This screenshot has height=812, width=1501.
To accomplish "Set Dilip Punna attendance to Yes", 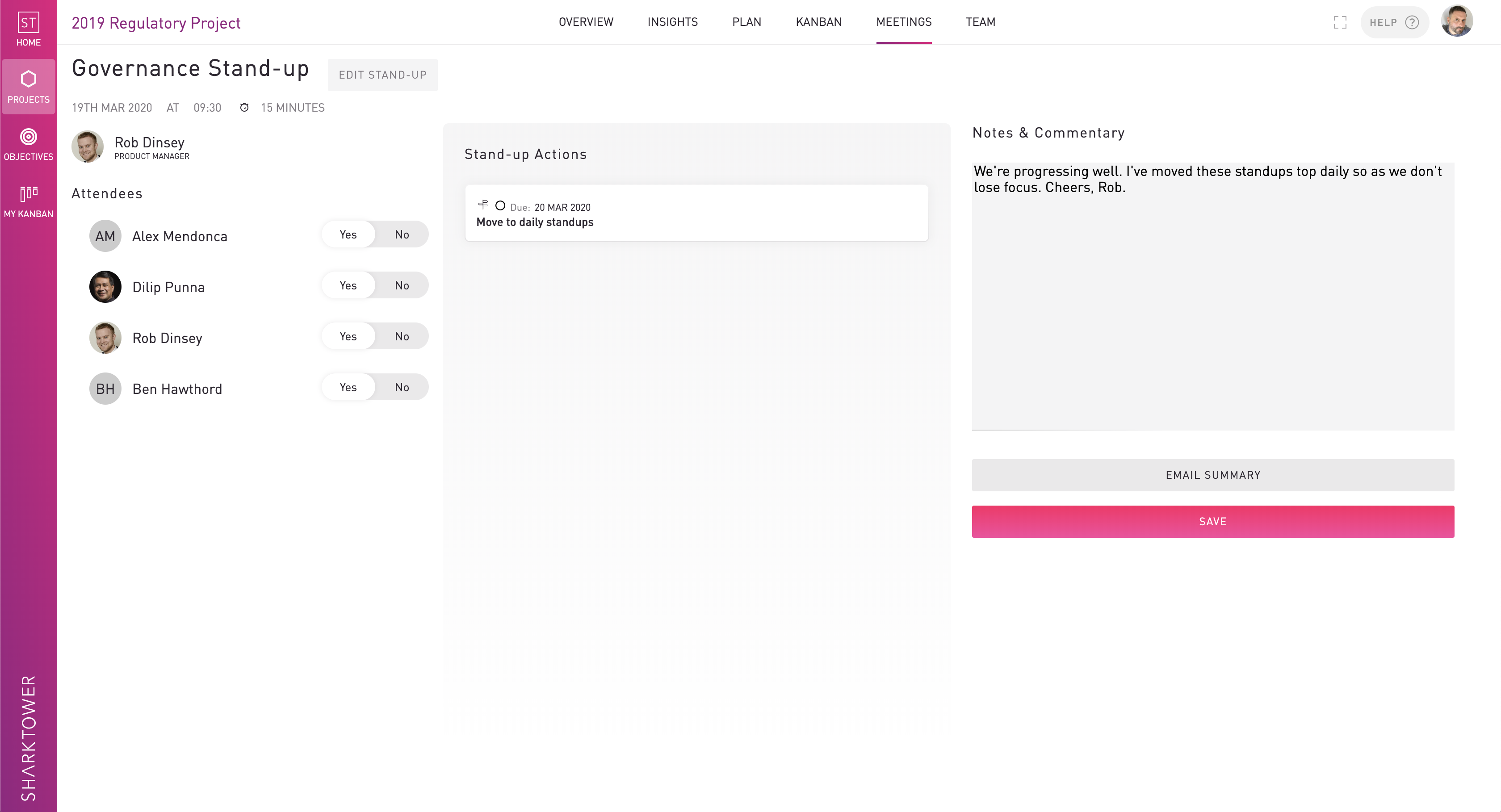I will coord(348,285).
